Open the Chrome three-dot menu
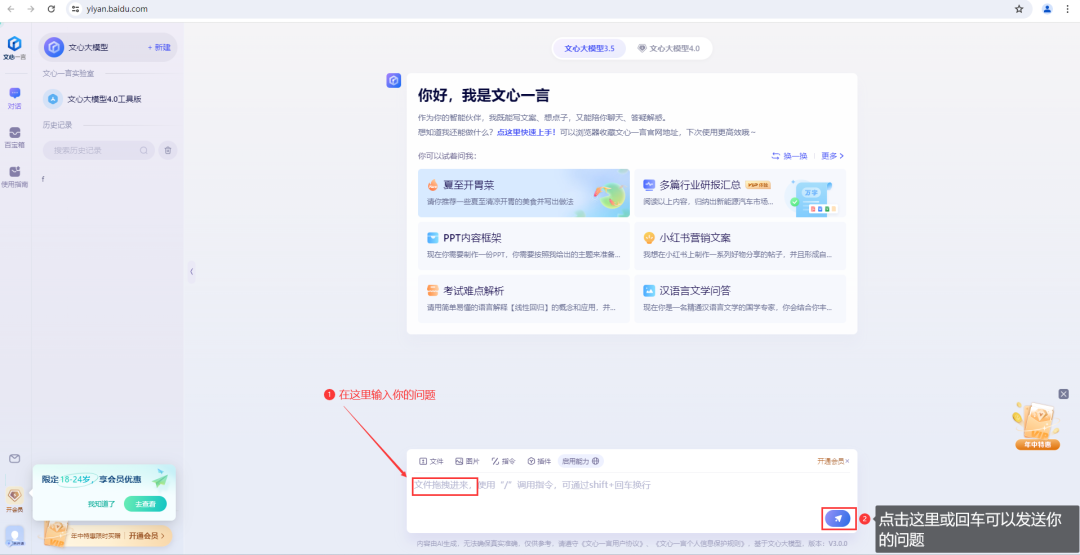 pos(1067,9)
